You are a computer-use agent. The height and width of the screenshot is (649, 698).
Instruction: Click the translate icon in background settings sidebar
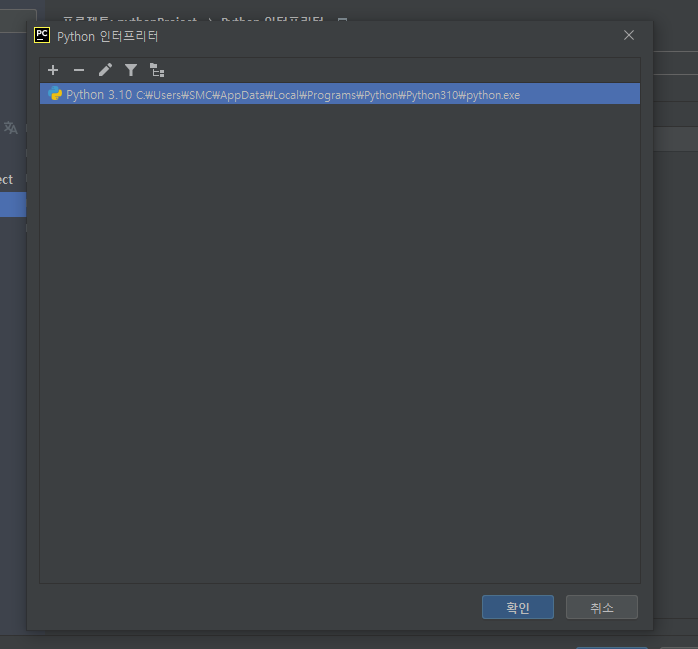coord(11,128)
